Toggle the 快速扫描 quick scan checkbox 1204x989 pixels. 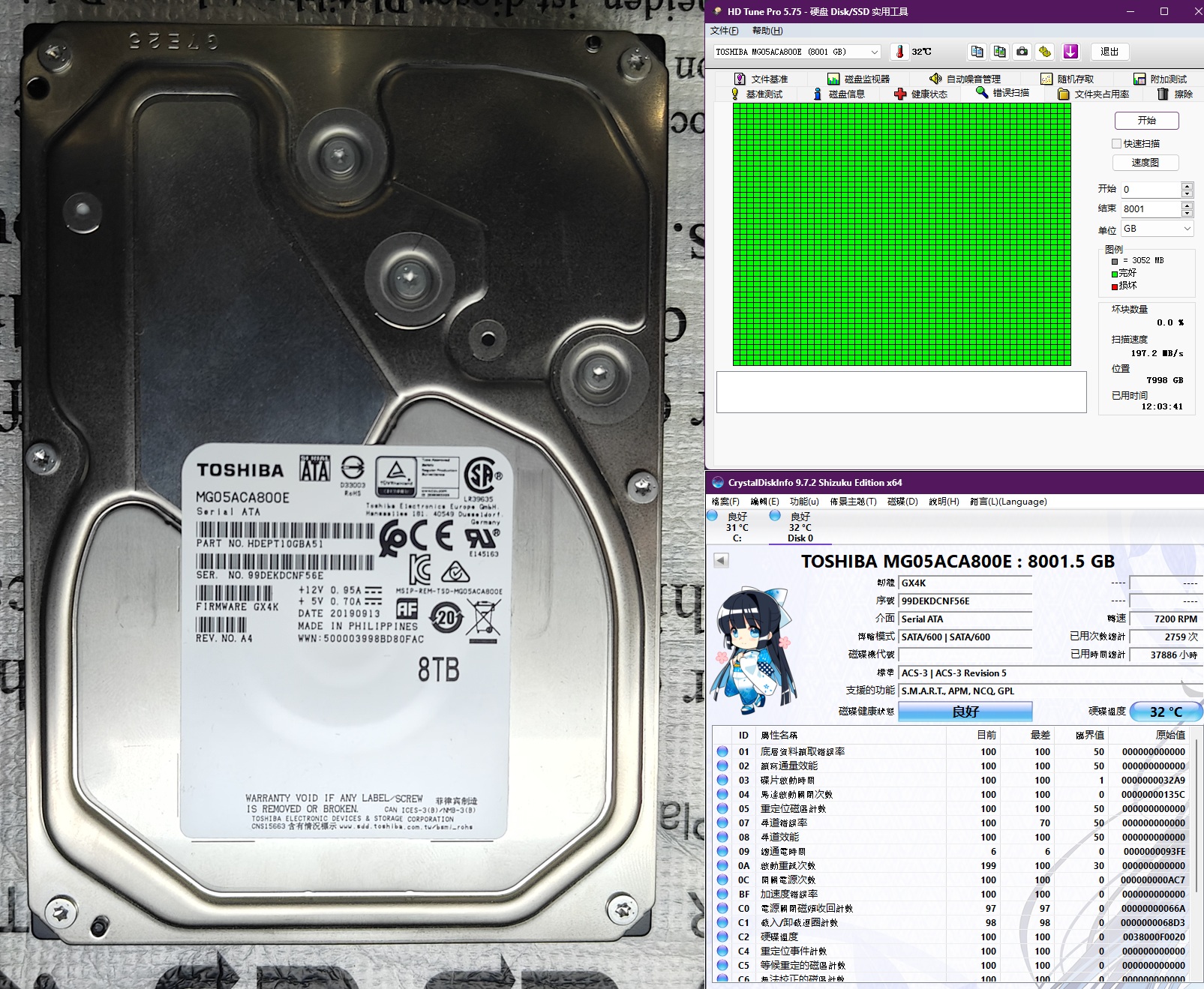tap(1116, 143)
